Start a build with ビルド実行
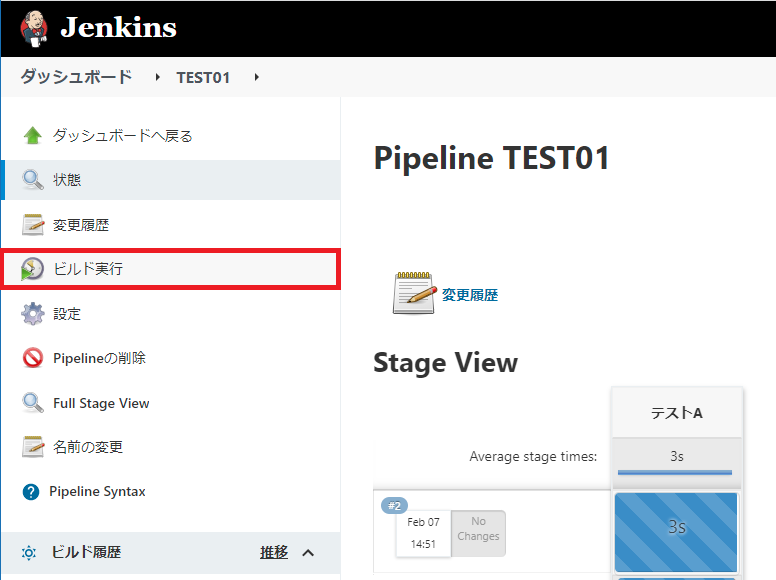 click(171, 269)
